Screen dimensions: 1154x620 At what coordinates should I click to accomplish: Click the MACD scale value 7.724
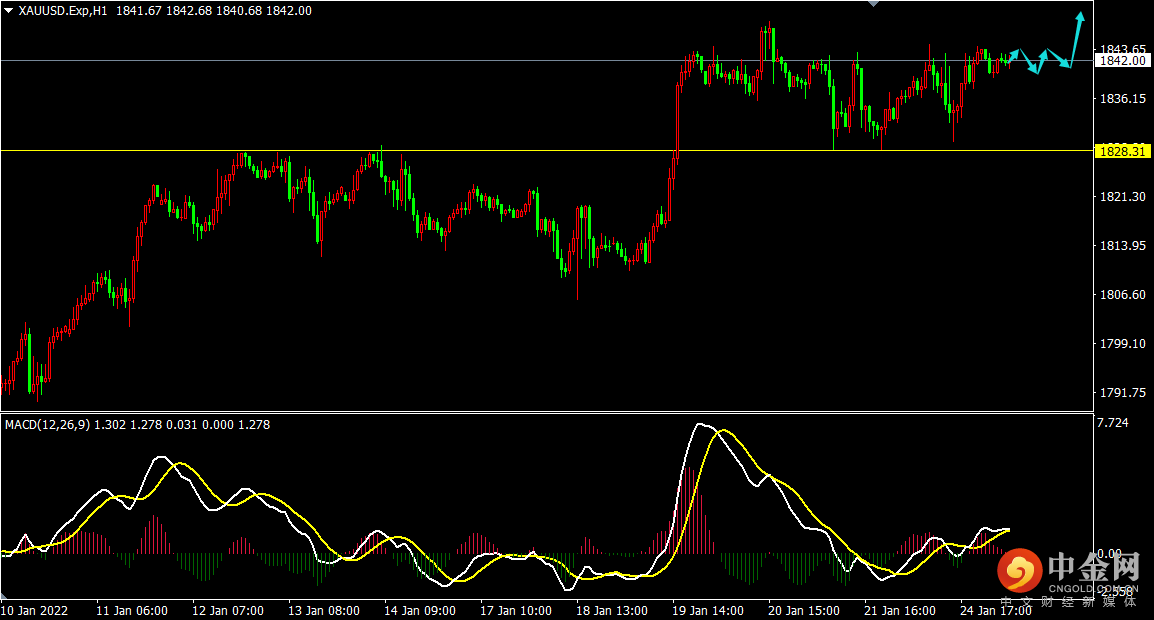tap(1112, 423)
